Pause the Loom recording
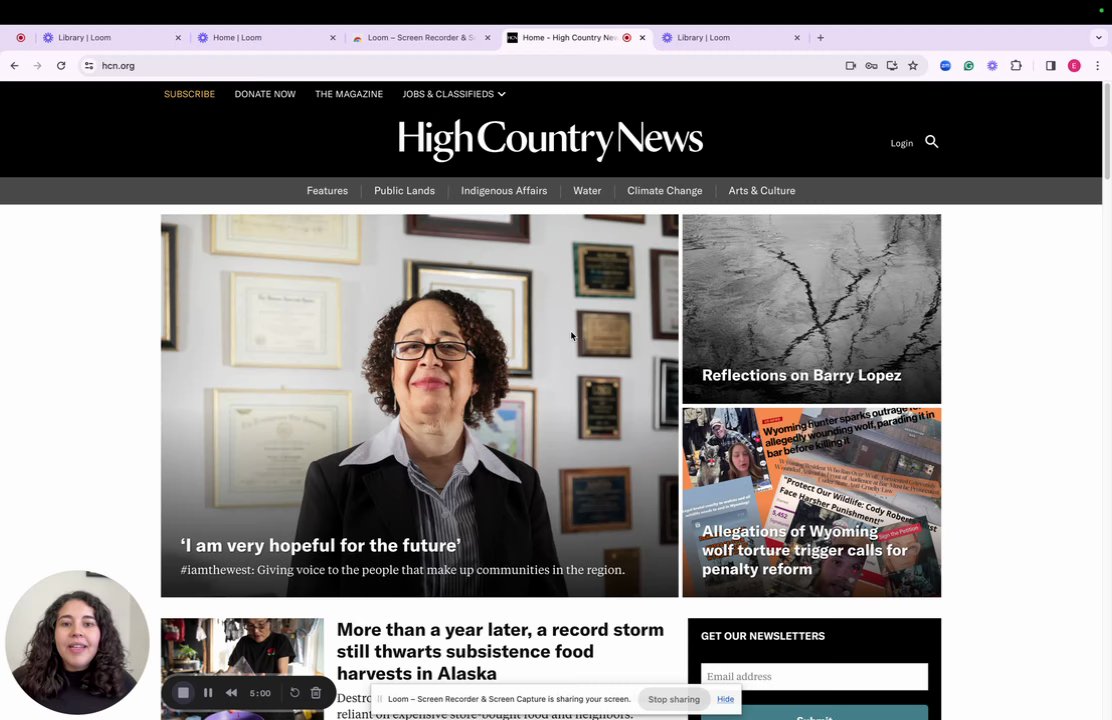The width and height of the screenshot is (1112, 720). (x=208, y=693)
